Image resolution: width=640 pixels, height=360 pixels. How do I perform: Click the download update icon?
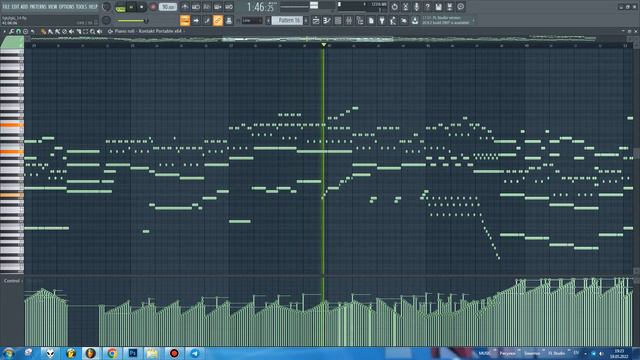click(x=415, y=20)
